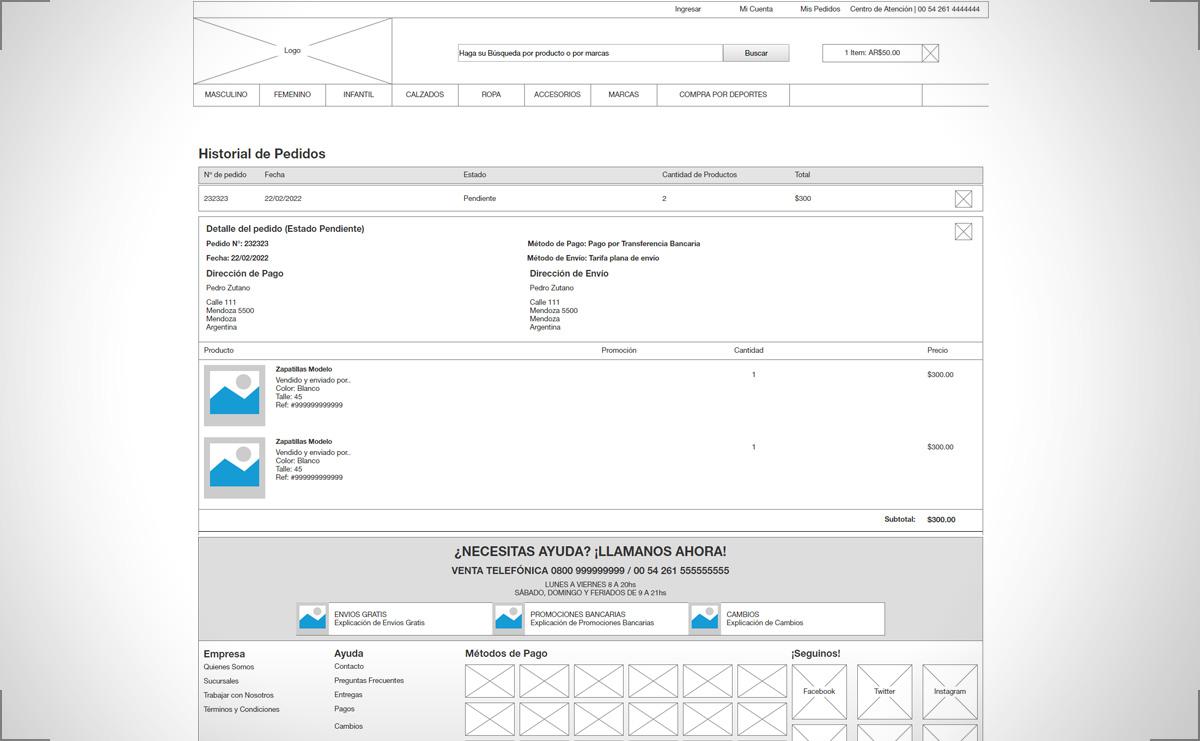Click the Pendiente status cell
Viewport: 1200px width, 741px height.
[479, 199]
